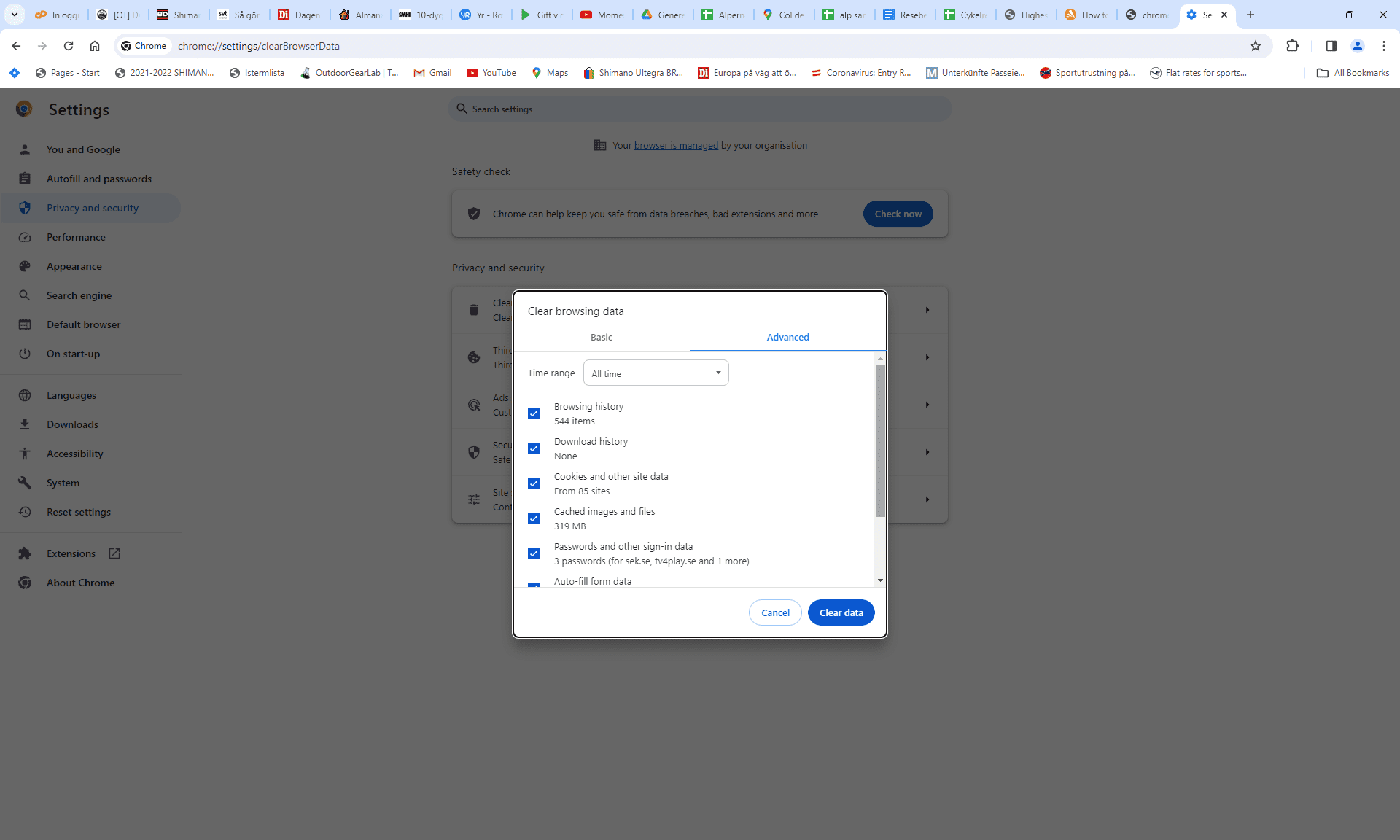Screen dimensions: 1400x840
Task: Open the Extensions puzzle icon in toolbar
Action: pyautogui.click(x=1292, y=46)
